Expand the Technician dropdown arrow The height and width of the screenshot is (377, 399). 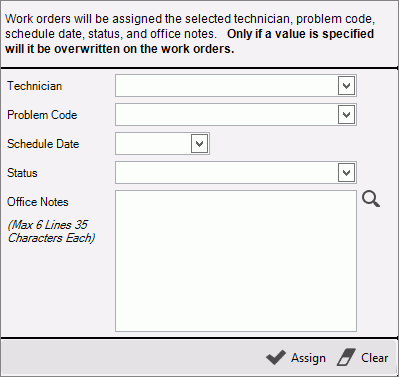tap(346, 86)
